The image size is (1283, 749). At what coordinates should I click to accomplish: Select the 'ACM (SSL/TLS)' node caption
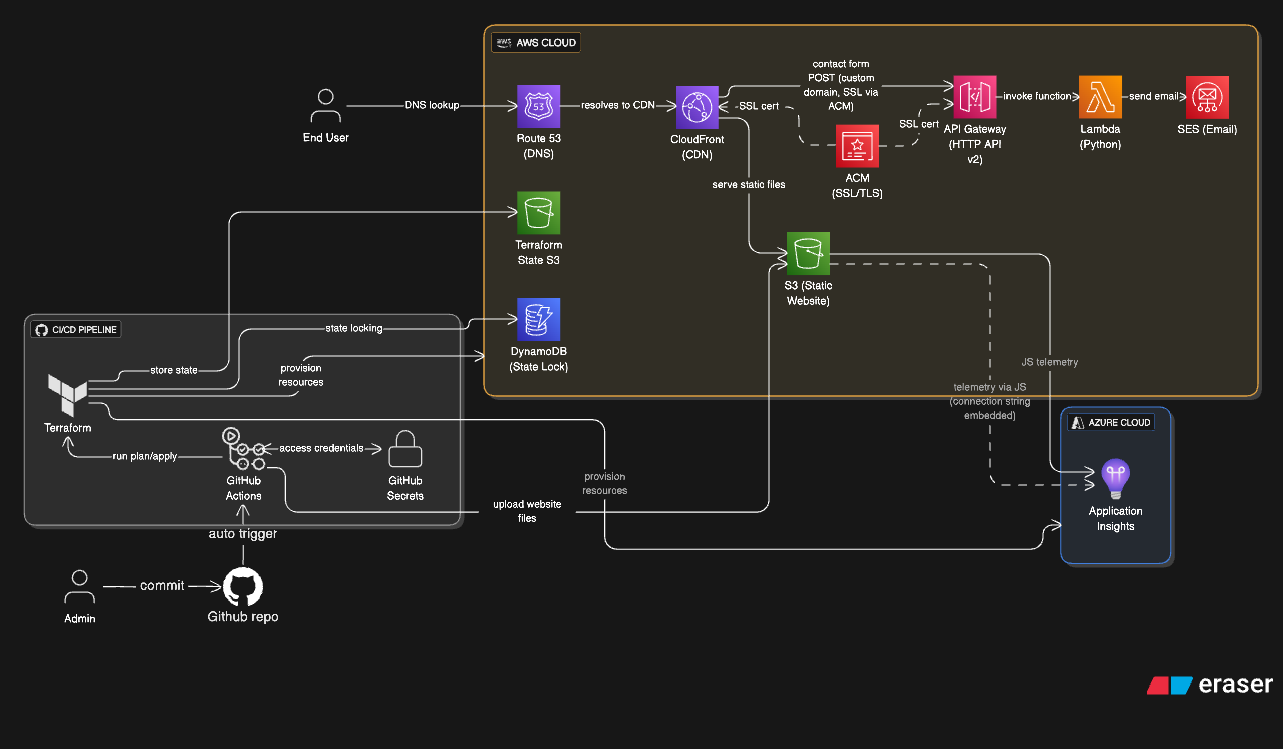pyautogui.click(x=857, y=185)
